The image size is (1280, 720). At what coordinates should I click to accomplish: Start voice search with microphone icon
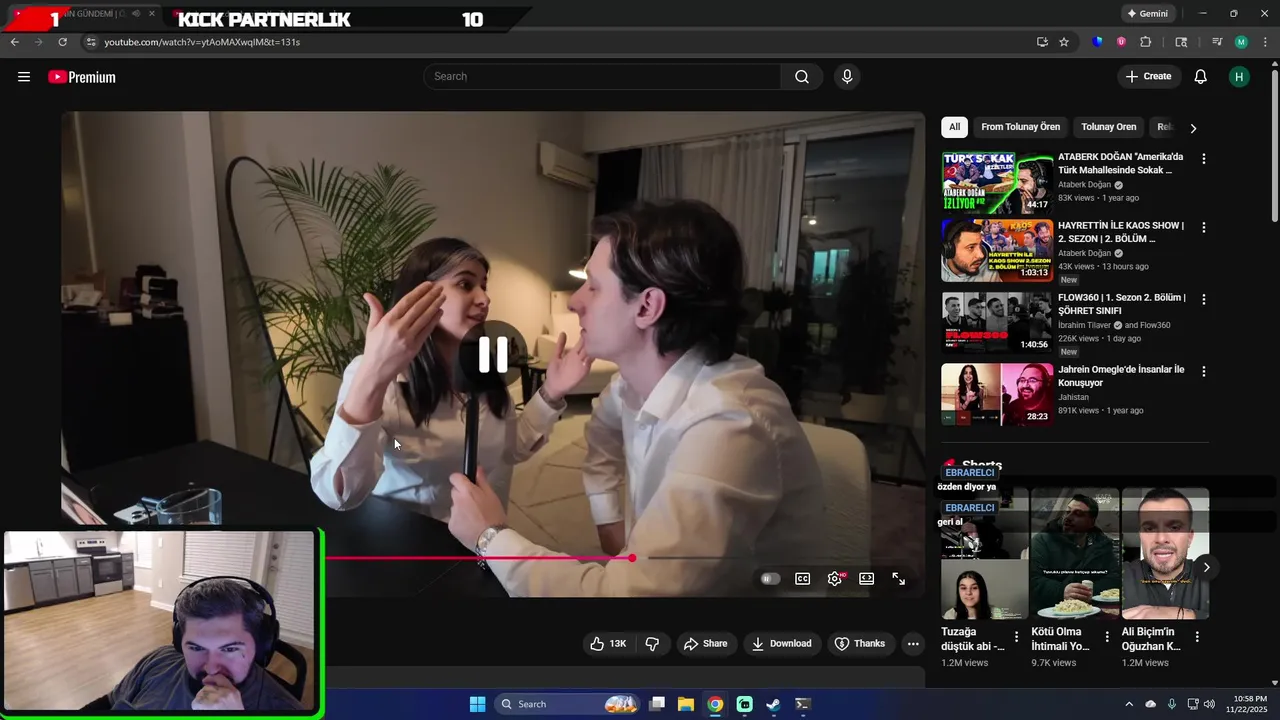pos(847,77)
